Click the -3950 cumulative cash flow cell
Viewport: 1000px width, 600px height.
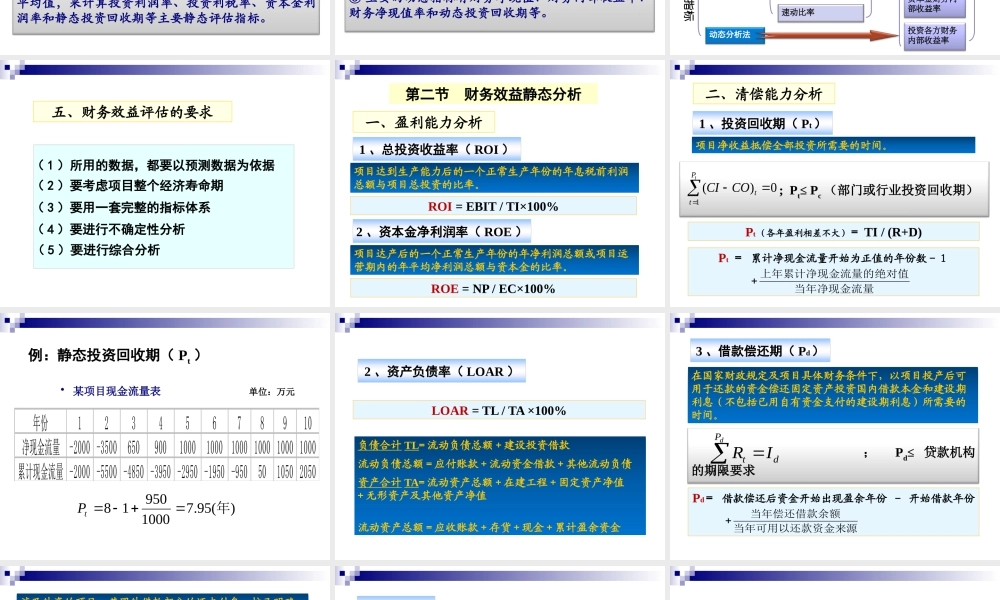(x=160, y=471)
